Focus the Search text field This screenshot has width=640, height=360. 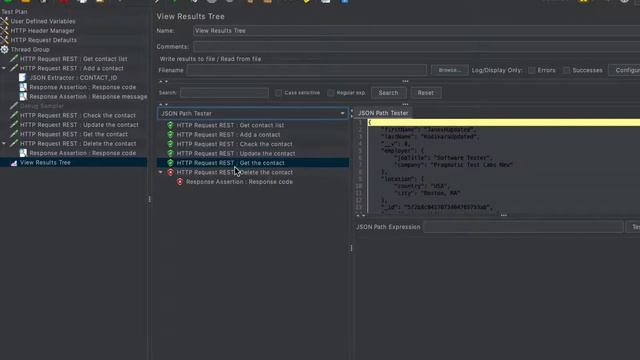224,93
